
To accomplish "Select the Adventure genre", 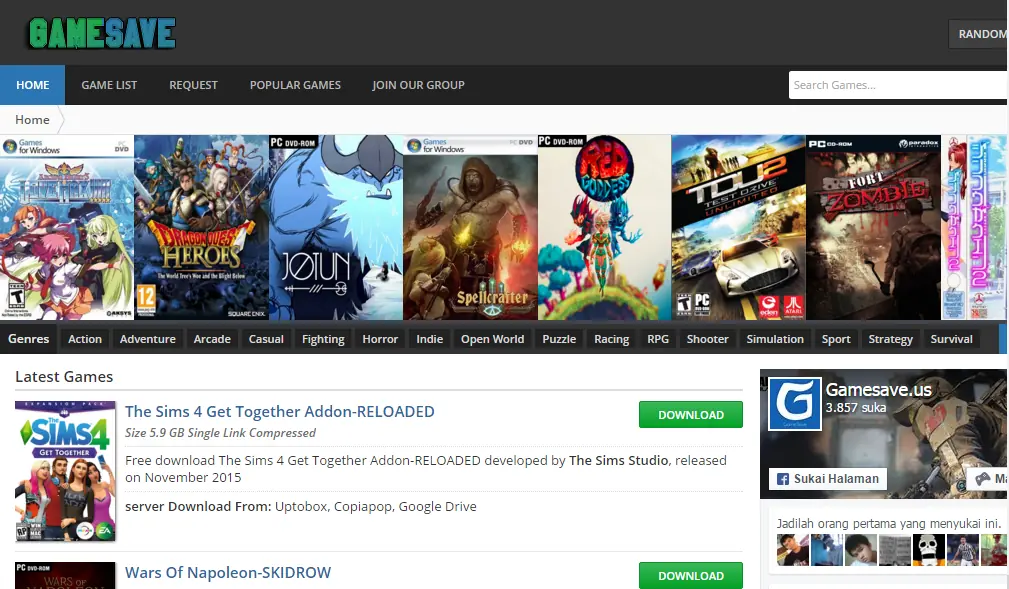I will tap(147, 339).
